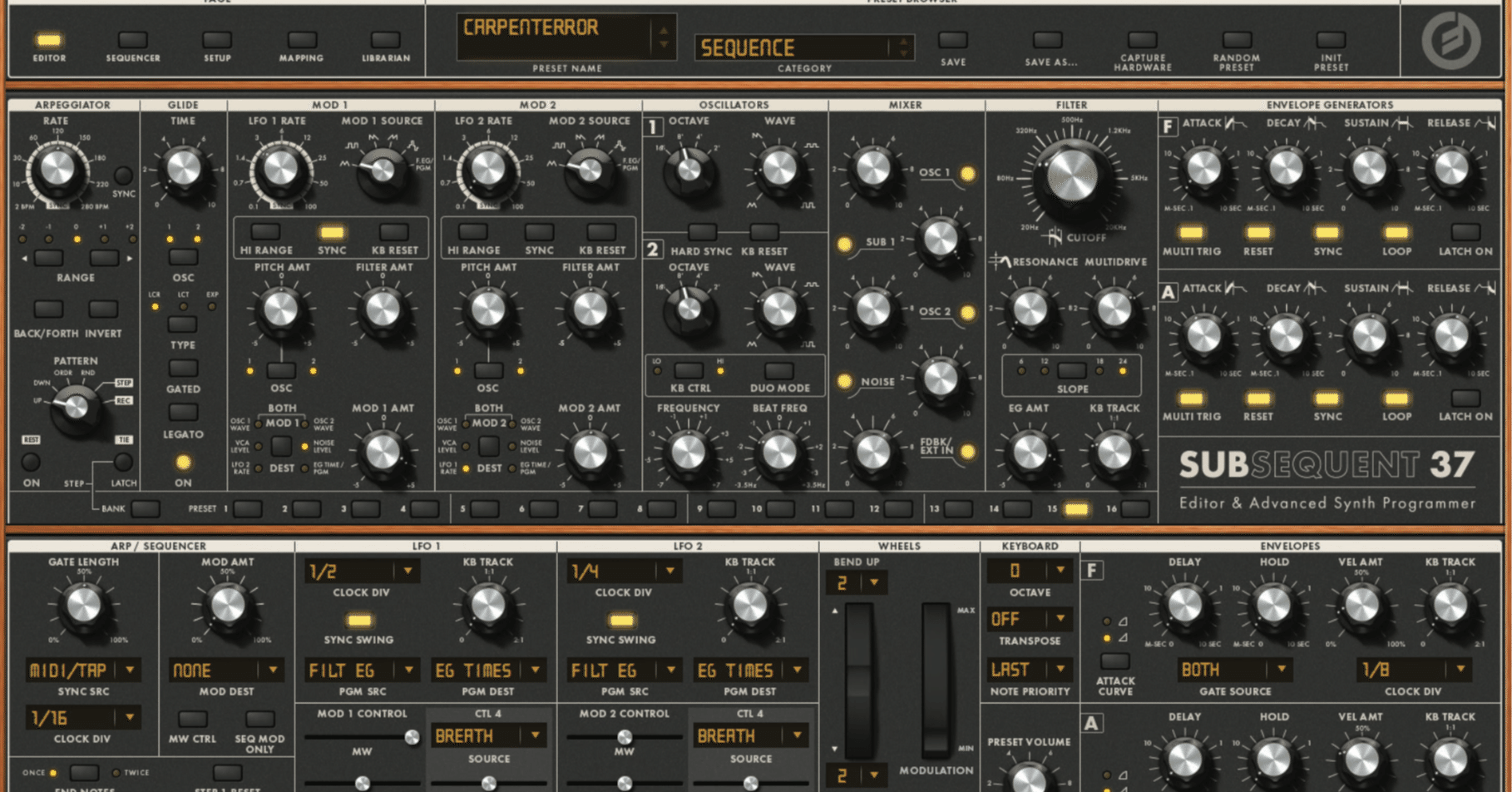Toggle Glide On button
This screenshot has width=1512, height=792.
(183, 463)
